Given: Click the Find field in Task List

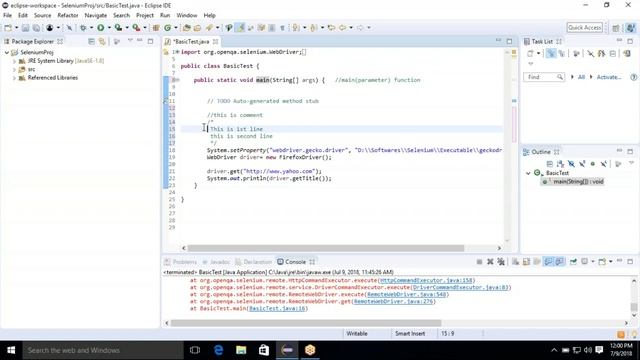Looking at the screenshot, I should click(544, 77).
